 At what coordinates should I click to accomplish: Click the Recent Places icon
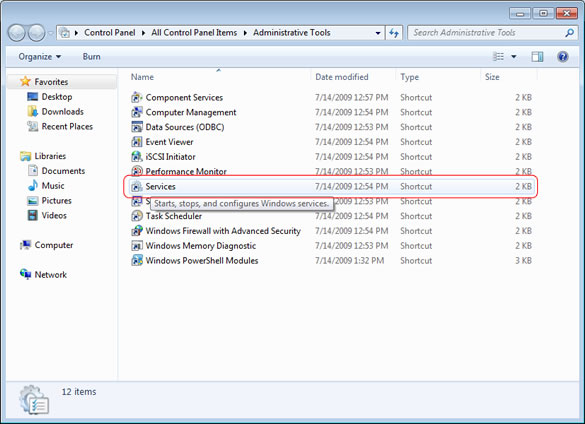pyautogui.click(x=32, y=127)
